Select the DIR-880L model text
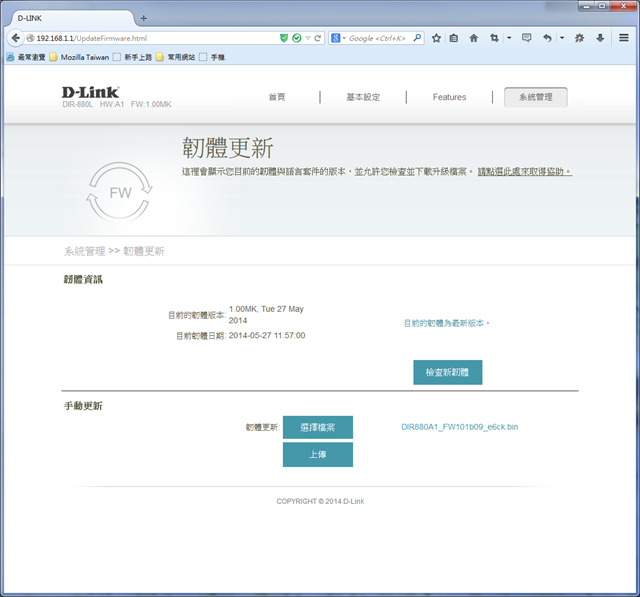The width and height of the screenshot is (640, 597). (78, 104)
